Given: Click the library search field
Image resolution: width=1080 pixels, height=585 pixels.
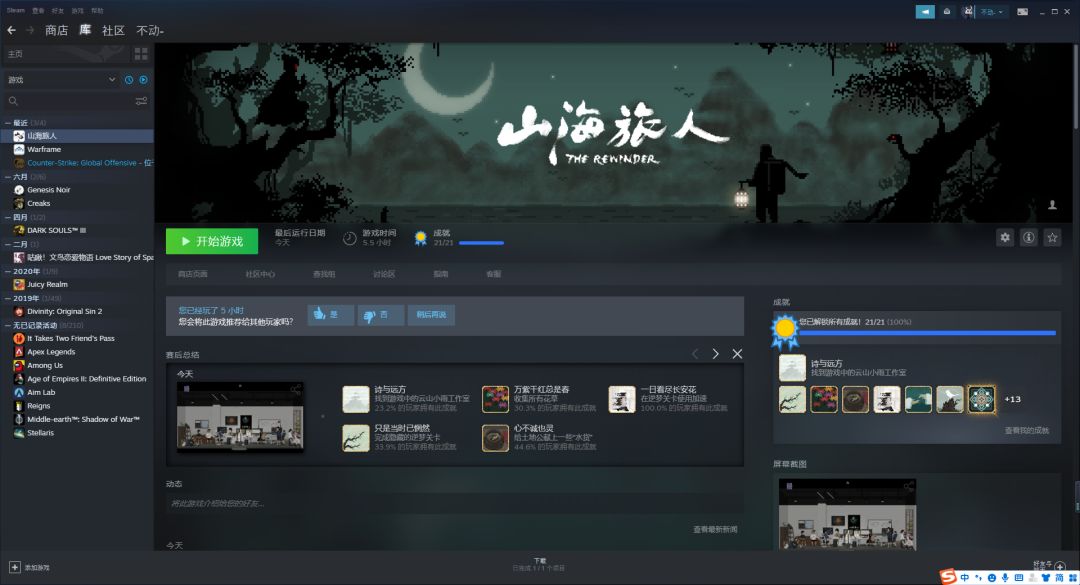Looking at the screenshot, I should point(69,101).
